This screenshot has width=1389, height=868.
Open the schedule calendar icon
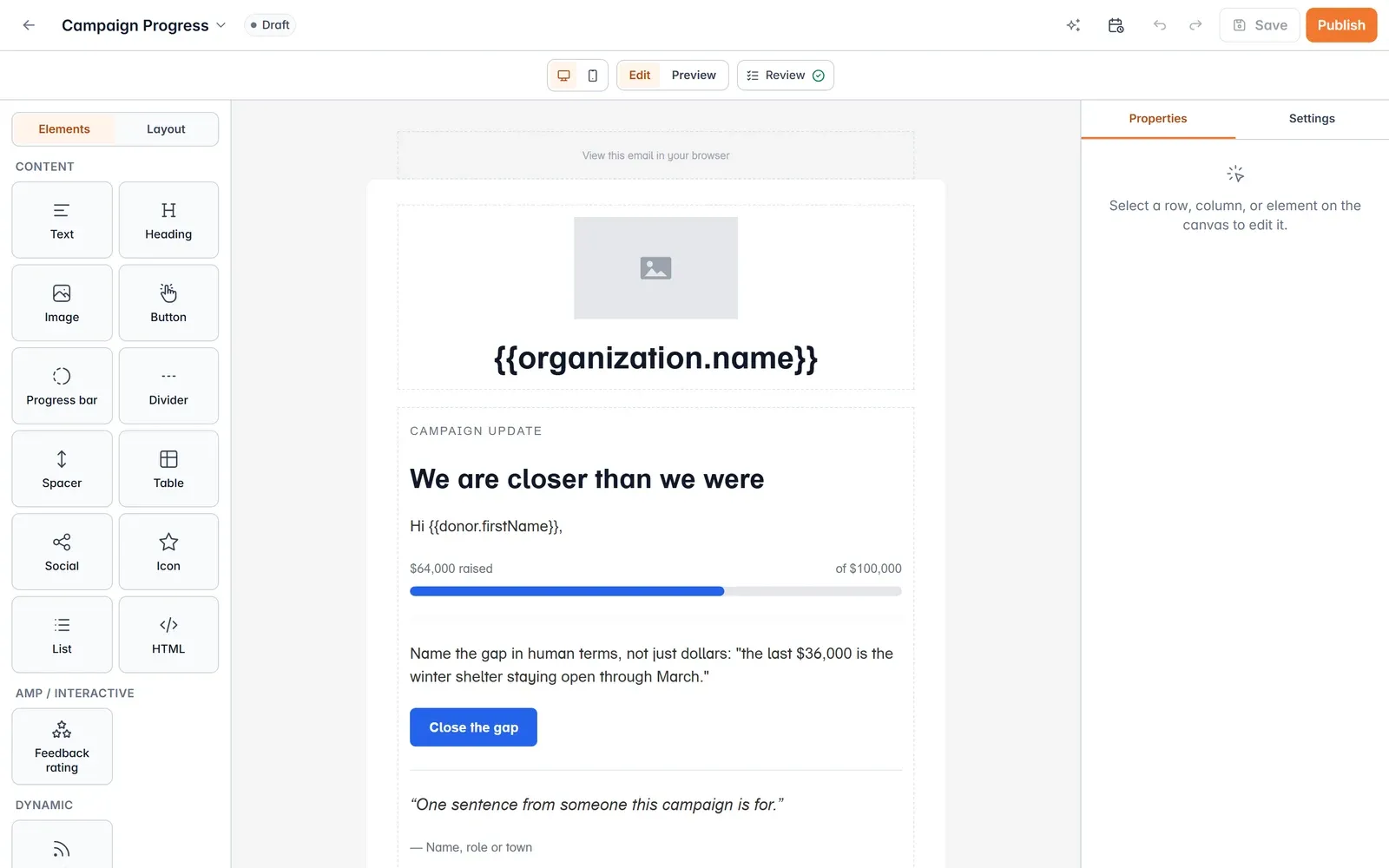[1116, 25]
